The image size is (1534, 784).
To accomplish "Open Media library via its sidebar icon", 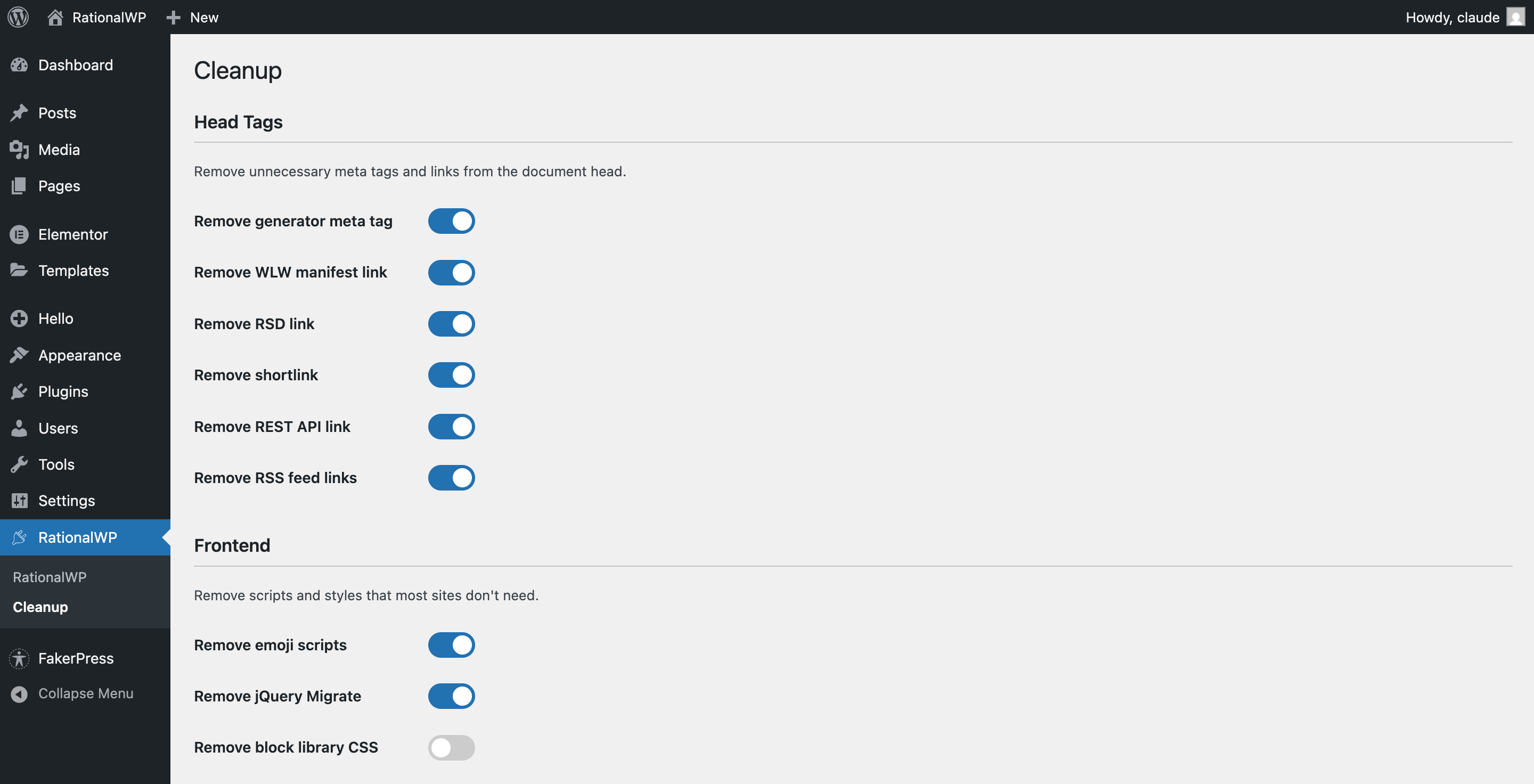I will [x=19, y=150].
